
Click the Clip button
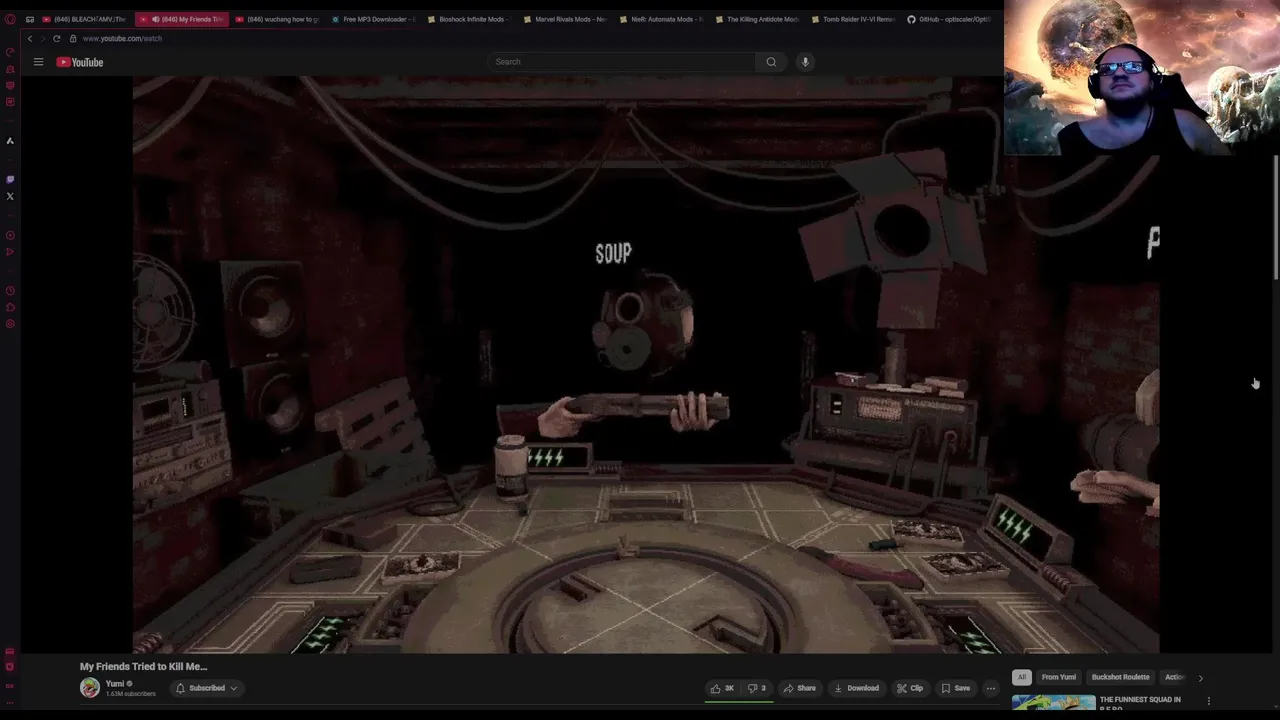coord(910,688)
